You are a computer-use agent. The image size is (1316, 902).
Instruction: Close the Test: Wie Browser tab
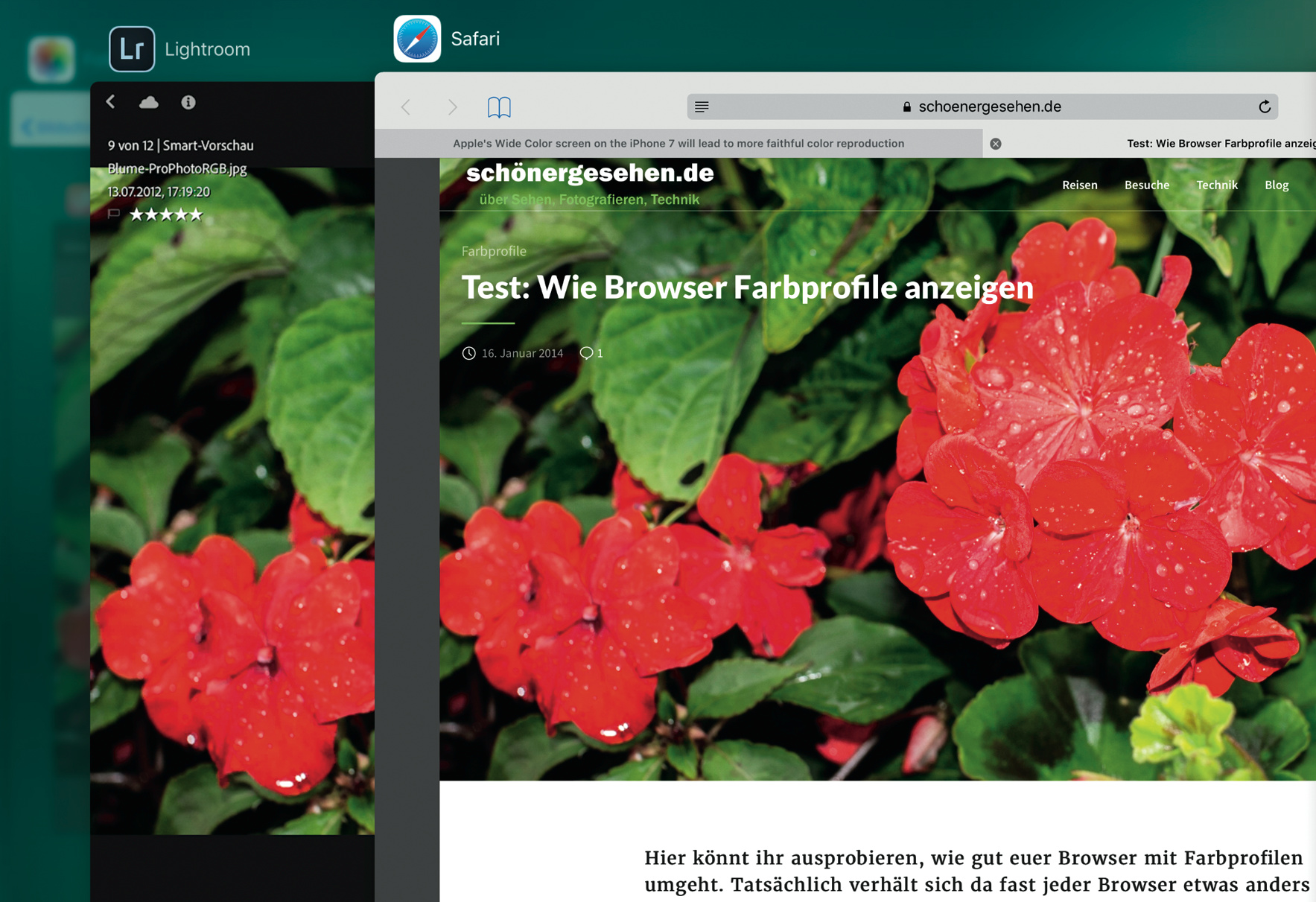996,144
